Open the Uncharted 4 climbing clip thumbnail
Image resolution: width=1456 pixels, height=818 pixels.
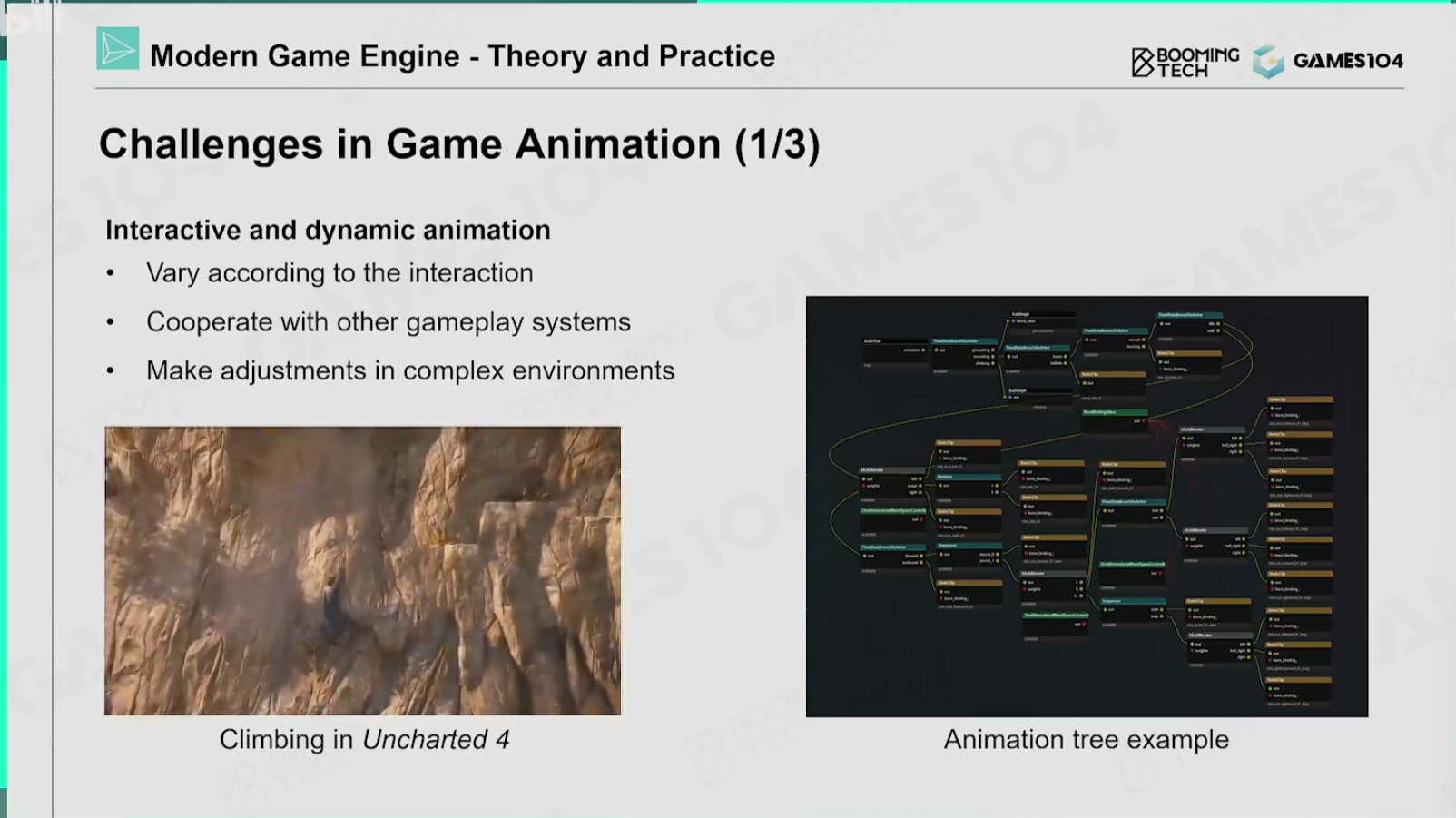tap(363, 570)
